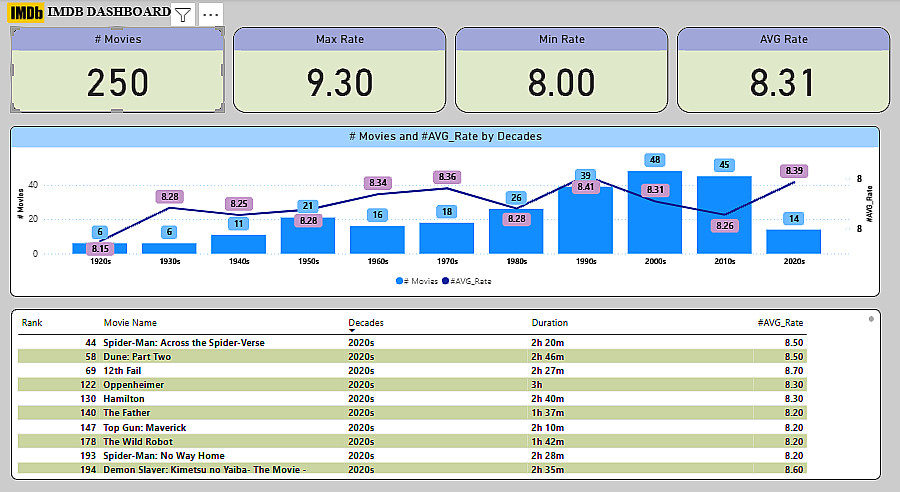Select The Wild Robot movie name
Screen dimensions: 900x492
click(x=138, y=441)
